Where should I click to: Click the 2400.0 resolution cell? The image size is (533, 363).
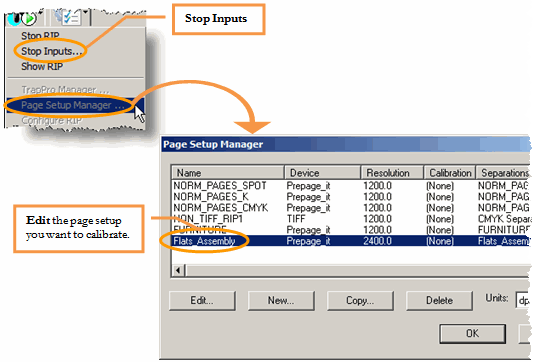377,241
